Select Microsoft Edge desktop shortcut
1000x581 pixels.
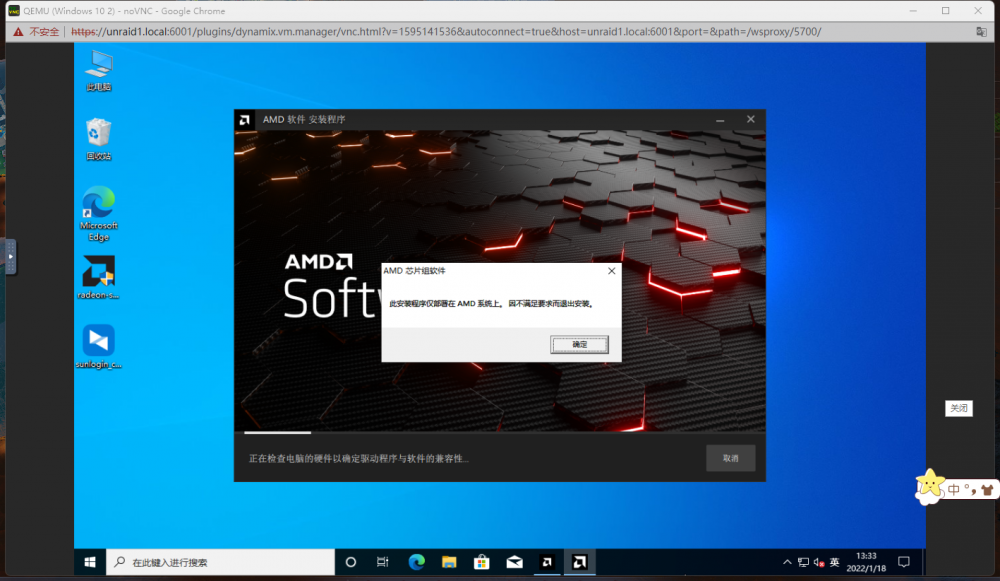tap(99, 214)
